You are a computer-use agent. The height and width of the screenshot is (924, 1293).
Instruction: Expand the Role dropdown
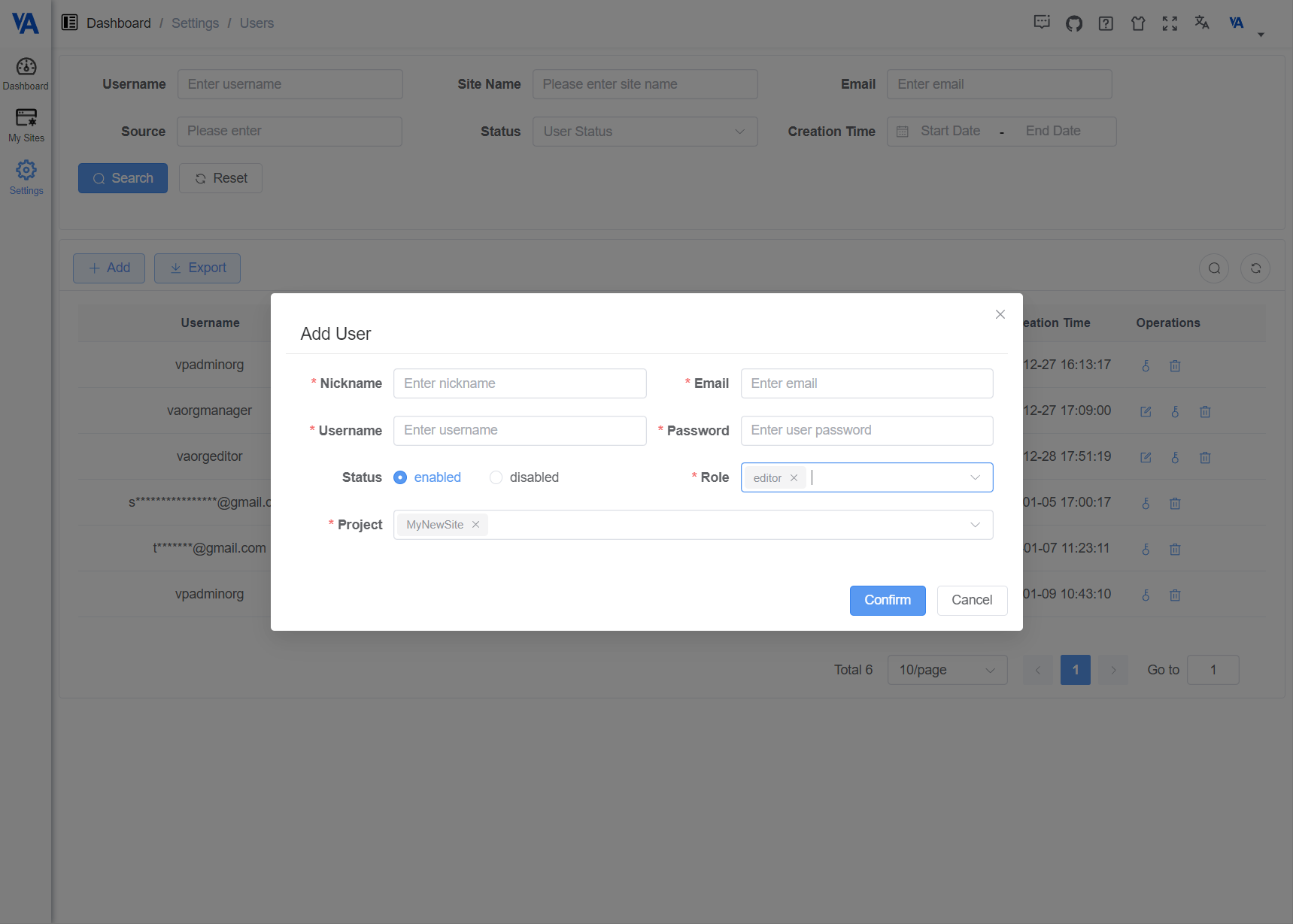click(x=975, y=477)
